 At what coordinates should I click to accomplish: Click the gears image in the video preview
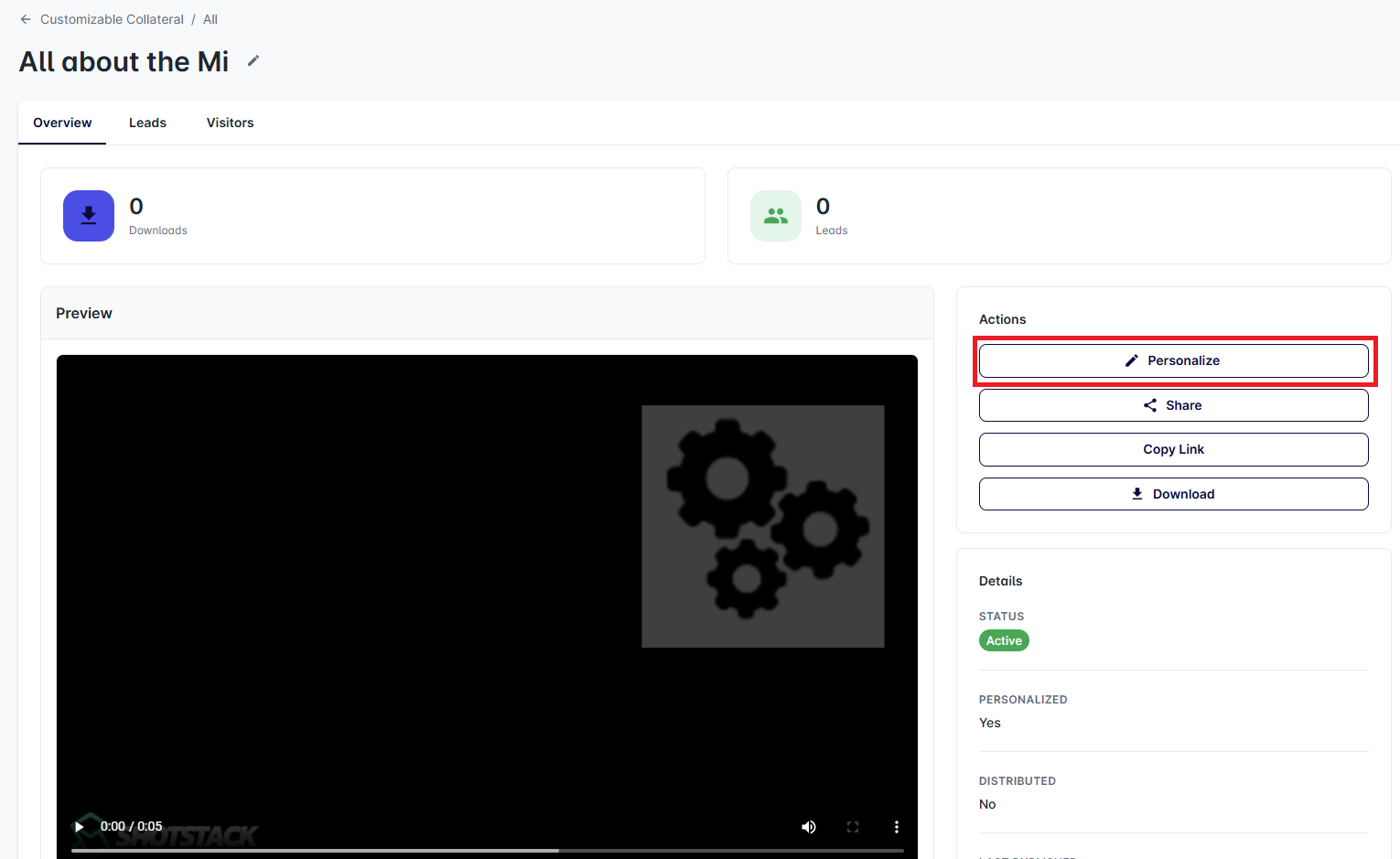762,526
